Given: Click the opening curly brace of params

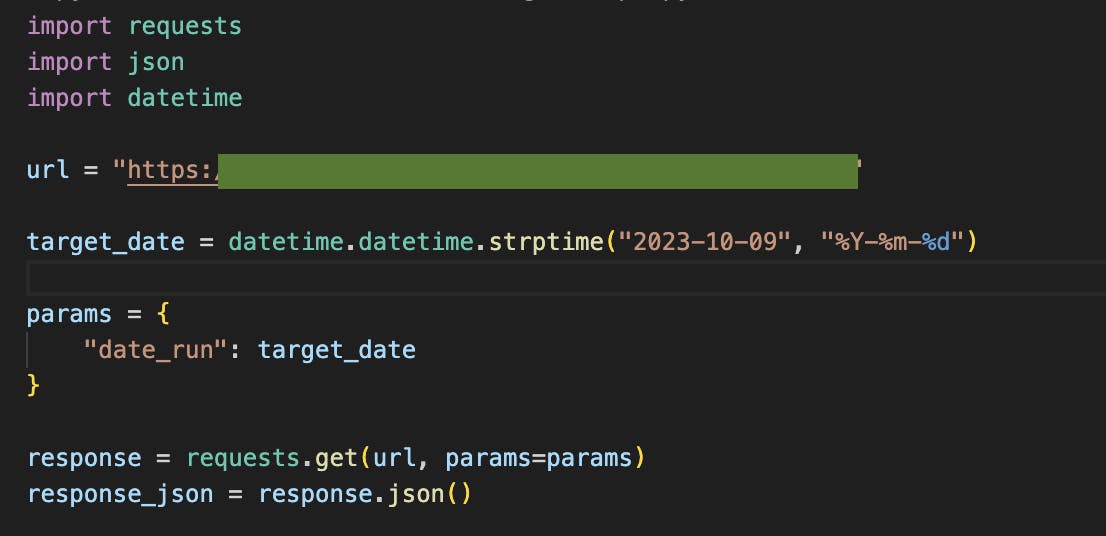Looking at the screenshot, I should point(164,314).
